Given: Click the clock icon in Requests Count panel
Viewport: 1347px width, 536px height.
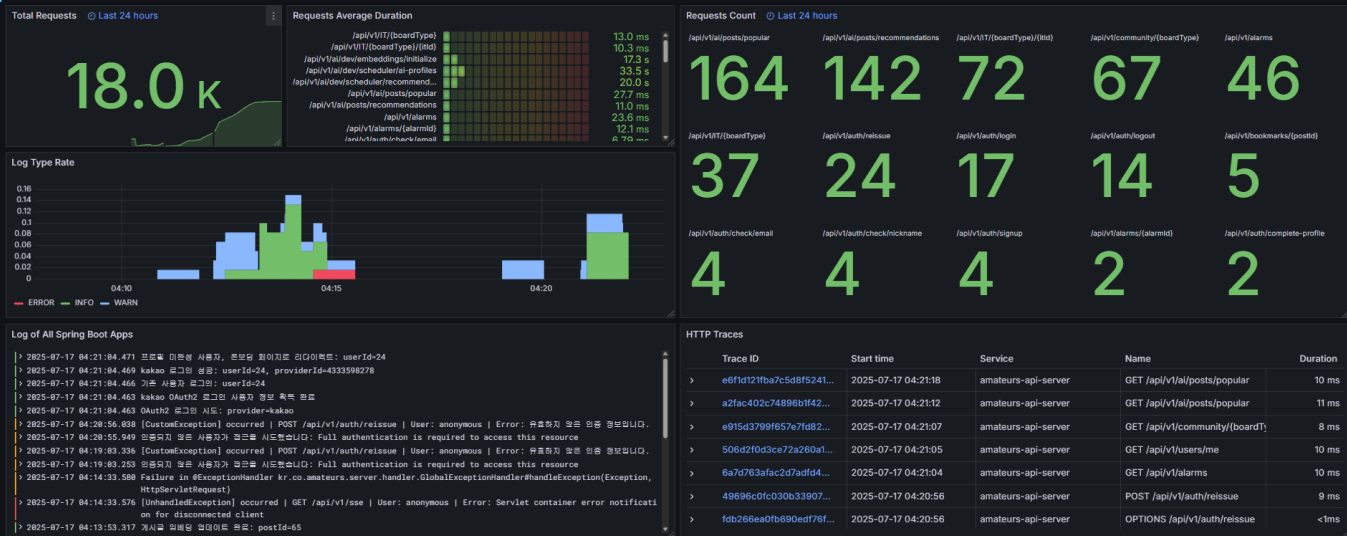Looking at the screenshot, I should pyautogui.click(x=771, y=16).
